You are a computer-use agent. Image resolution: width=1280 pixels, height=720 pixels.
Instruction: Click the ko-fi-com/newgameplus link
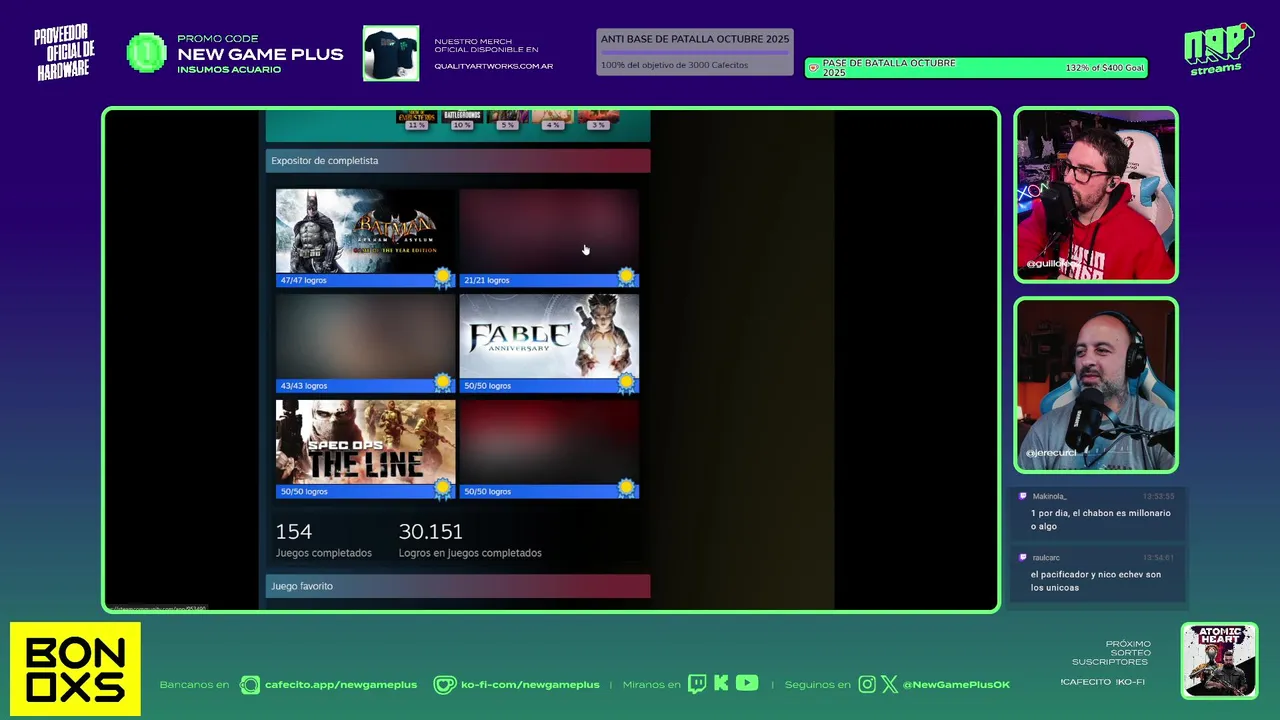pyautogui.click(x=530, y=685)
